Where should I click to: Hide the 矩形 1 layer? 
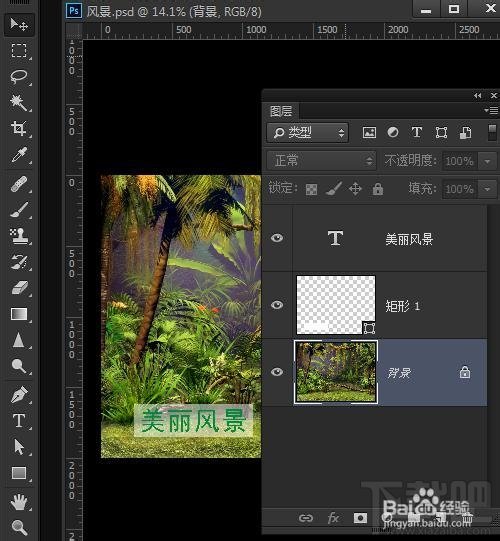point(277,305)
